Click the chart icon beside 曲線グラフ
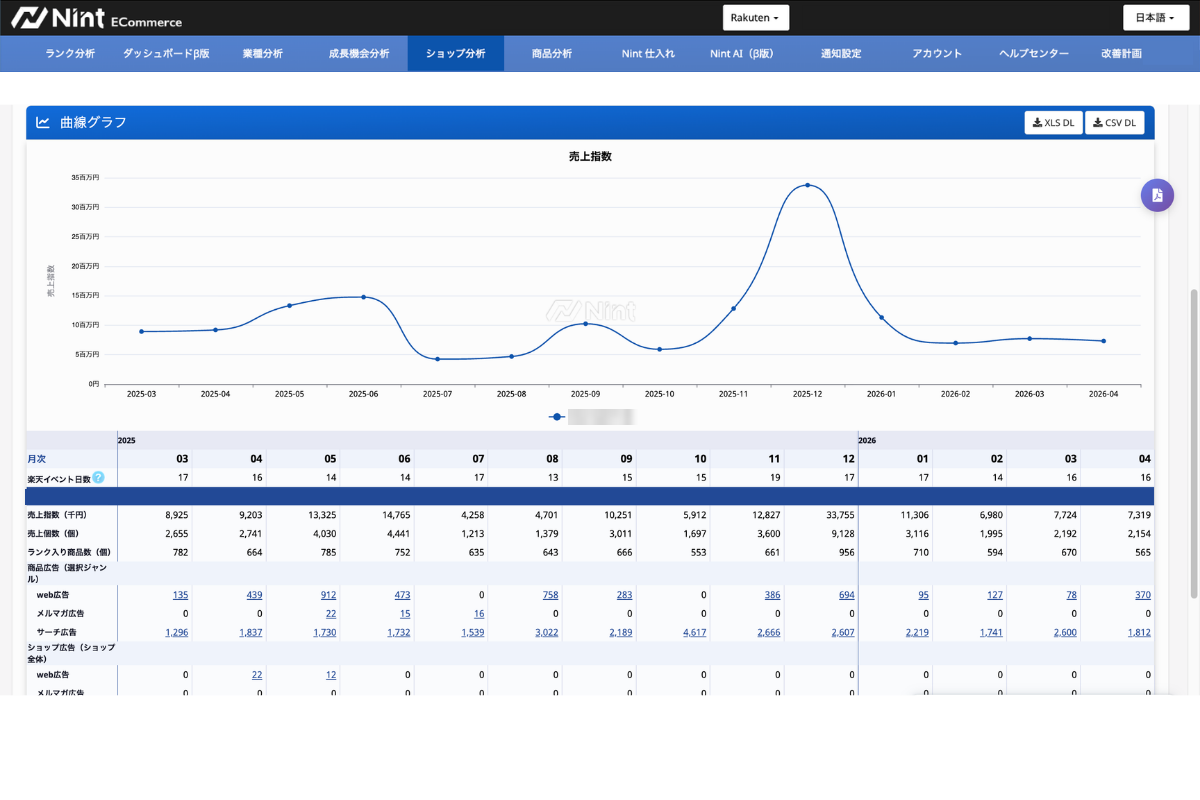The image size is (1200, 800). [x=43, y=122]
